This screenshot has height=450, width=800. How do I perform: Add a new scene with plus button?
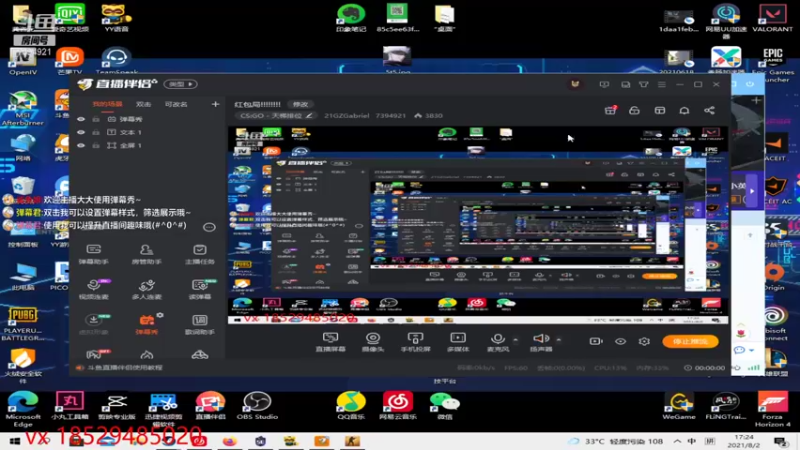coord(215,104)
